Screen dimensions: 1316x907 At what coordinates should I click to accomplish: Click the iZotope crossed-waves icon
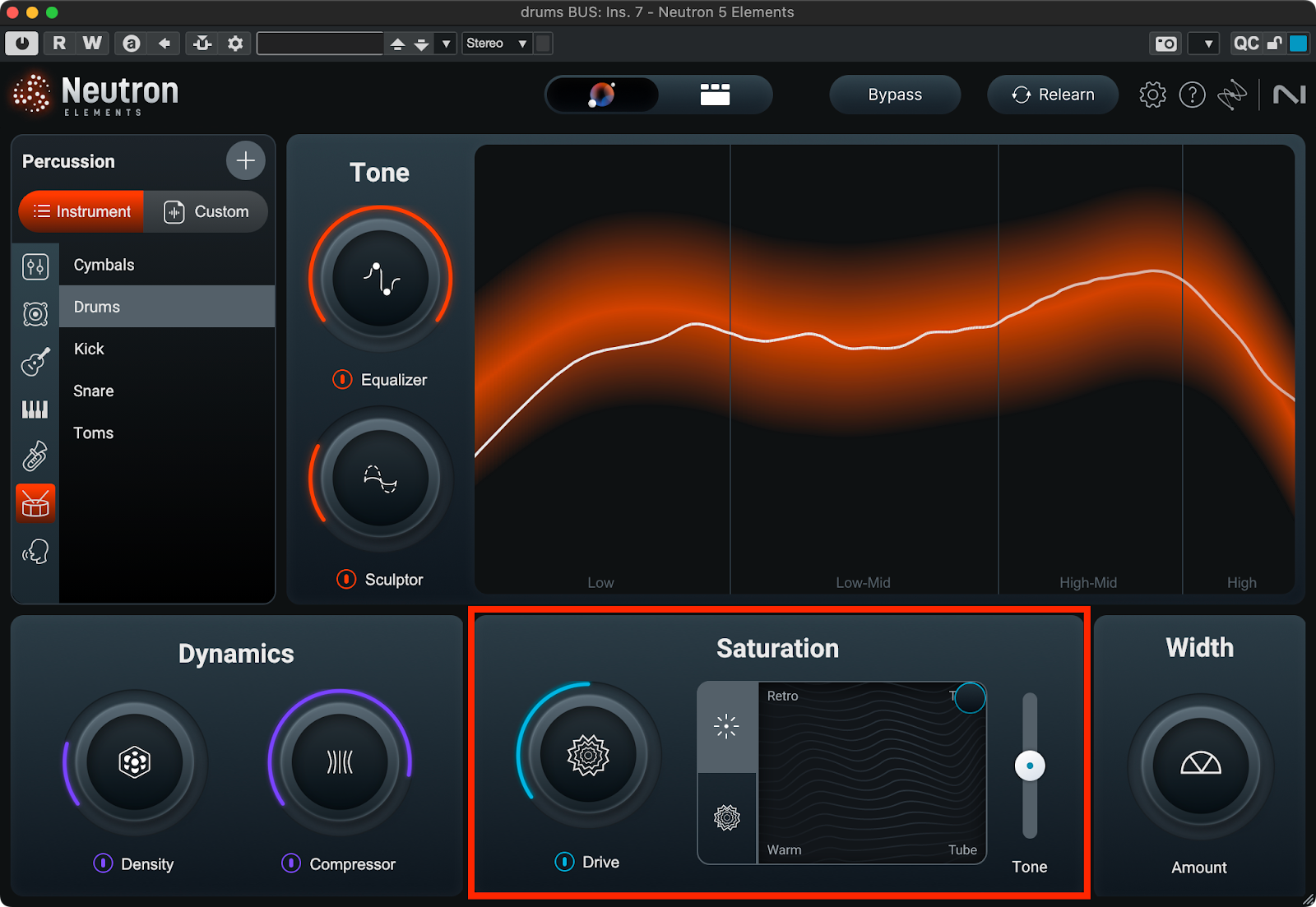point(1231,95)
